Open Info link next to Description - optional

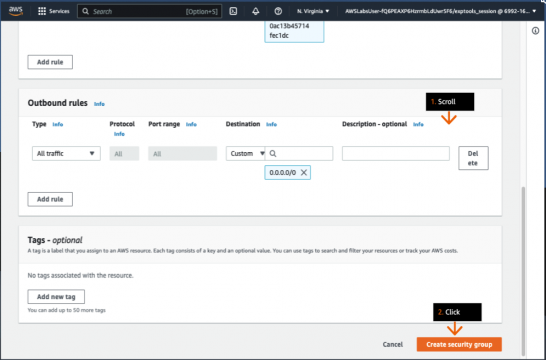[x=418, y=124]
